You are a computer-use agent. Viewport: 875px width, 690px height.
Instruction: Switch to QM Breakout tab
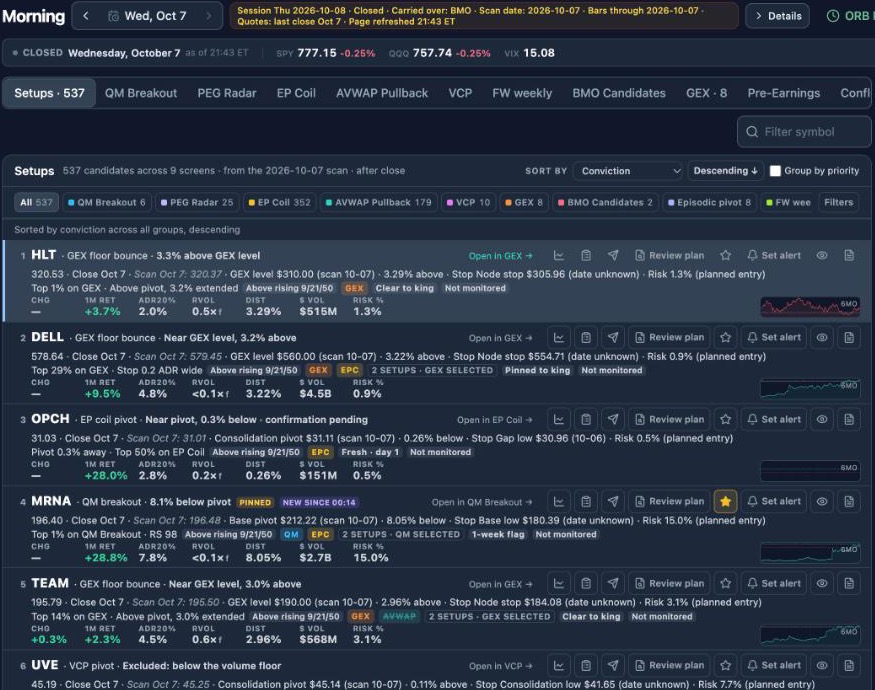[141, 93]
